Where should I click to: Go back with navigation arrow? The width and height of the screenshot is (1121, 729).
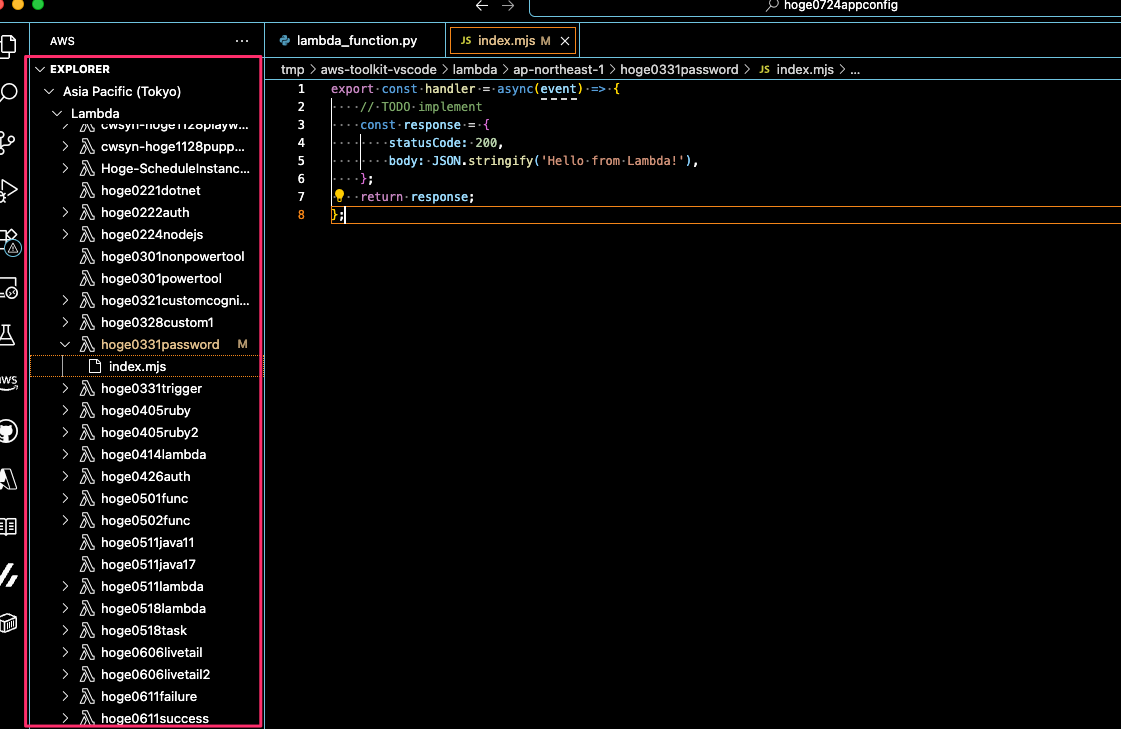pos(482,6)
